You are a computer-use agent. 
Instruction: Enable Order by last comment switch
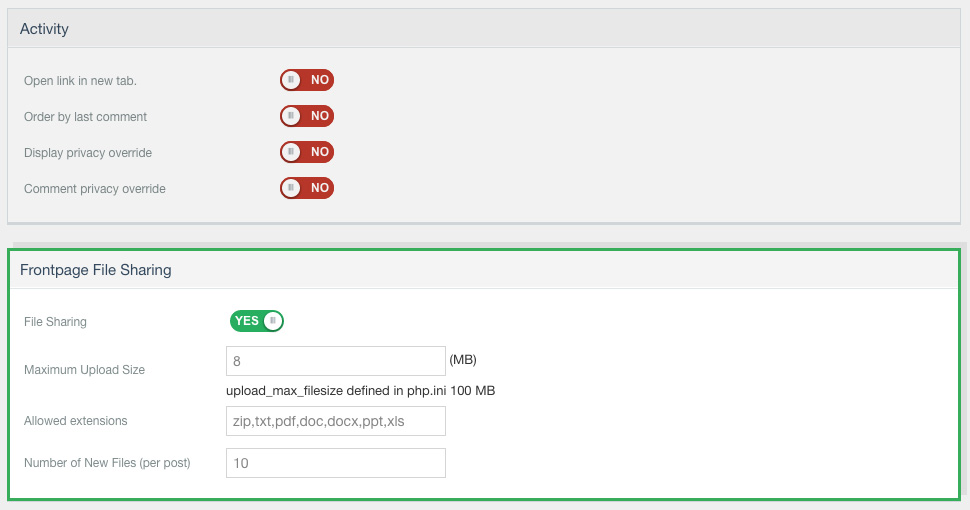[307, 116]
